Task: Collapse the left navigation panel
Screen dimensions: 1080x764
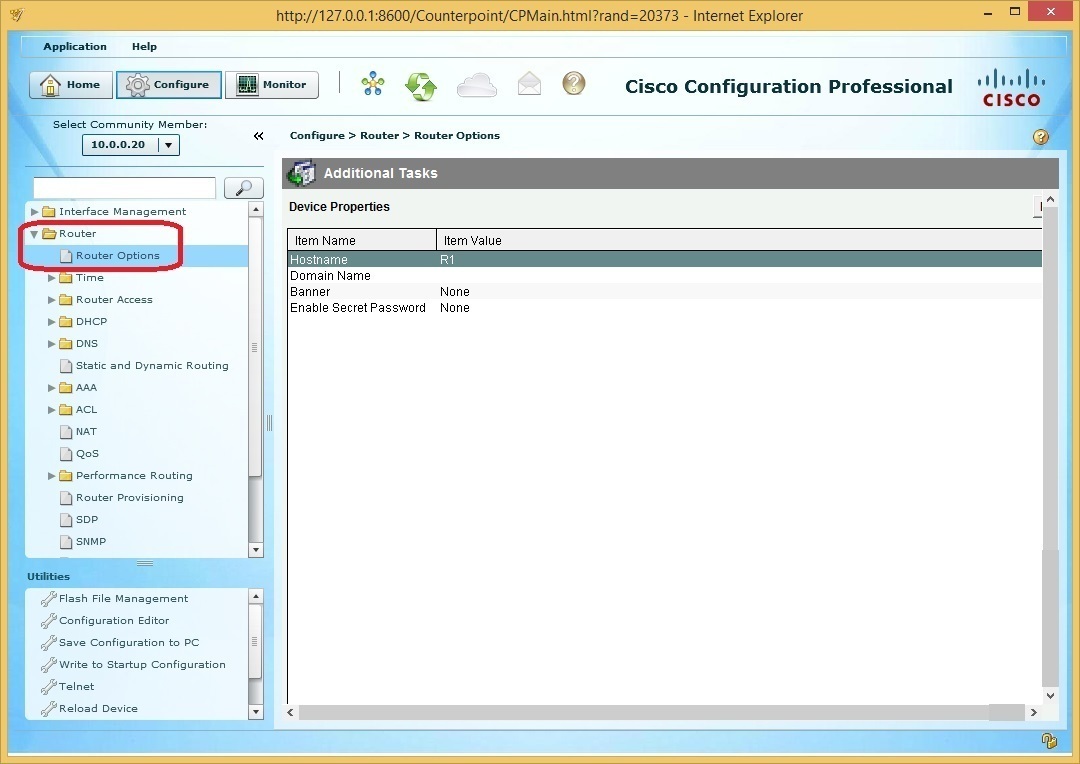Action: [258, 136]
